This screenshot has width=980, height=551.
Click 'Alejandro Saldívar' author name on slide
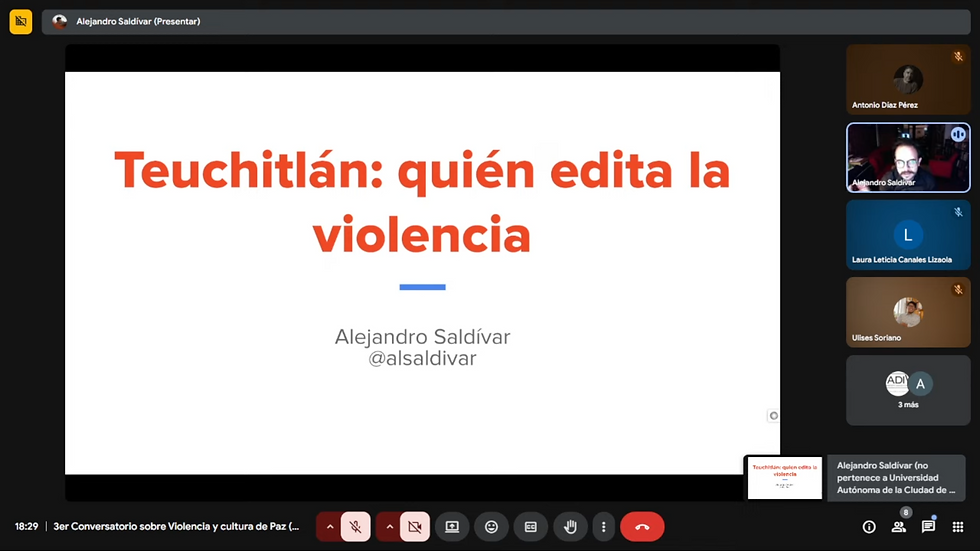pyautogui.click(x=422, y=337)
